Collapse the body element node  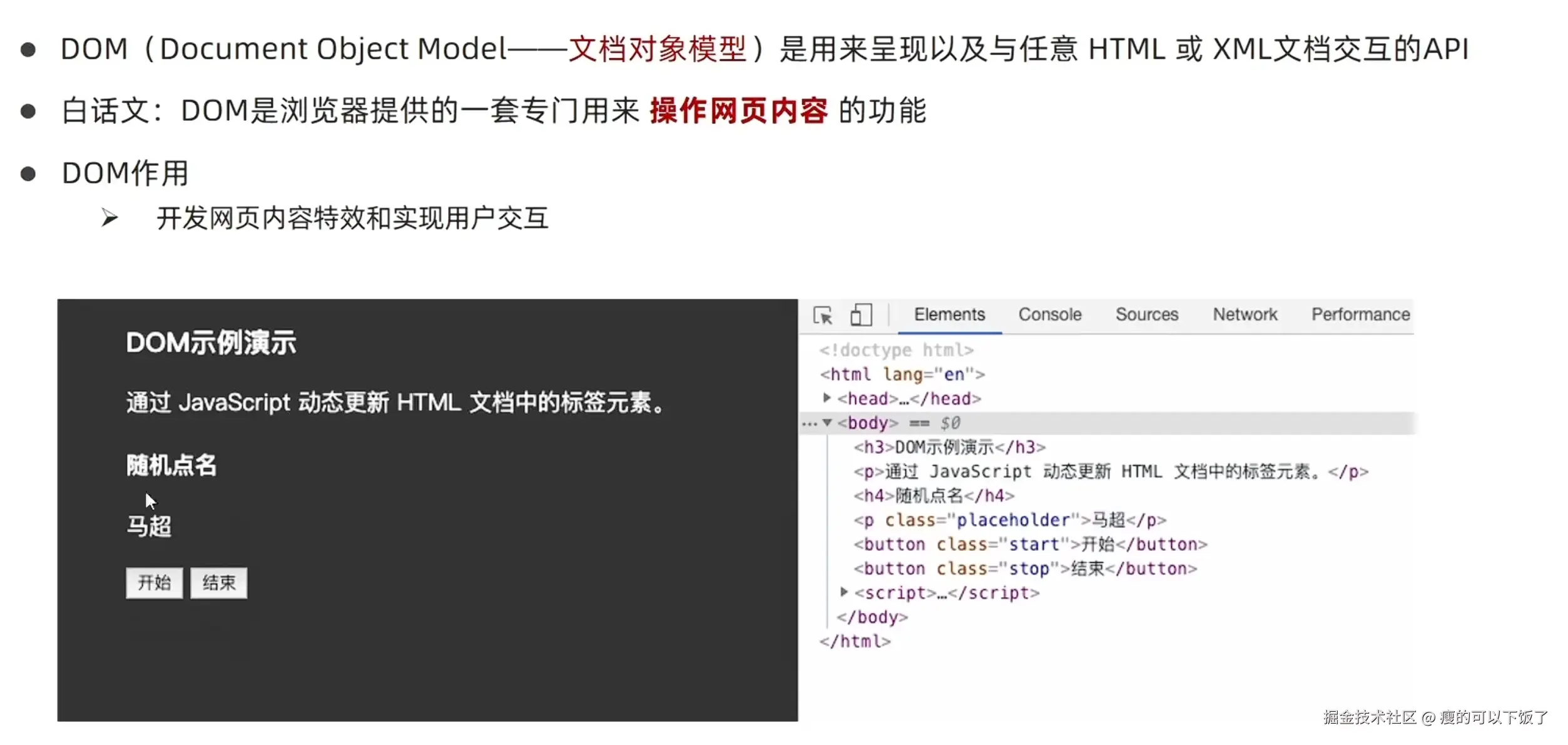coord(827,423)
